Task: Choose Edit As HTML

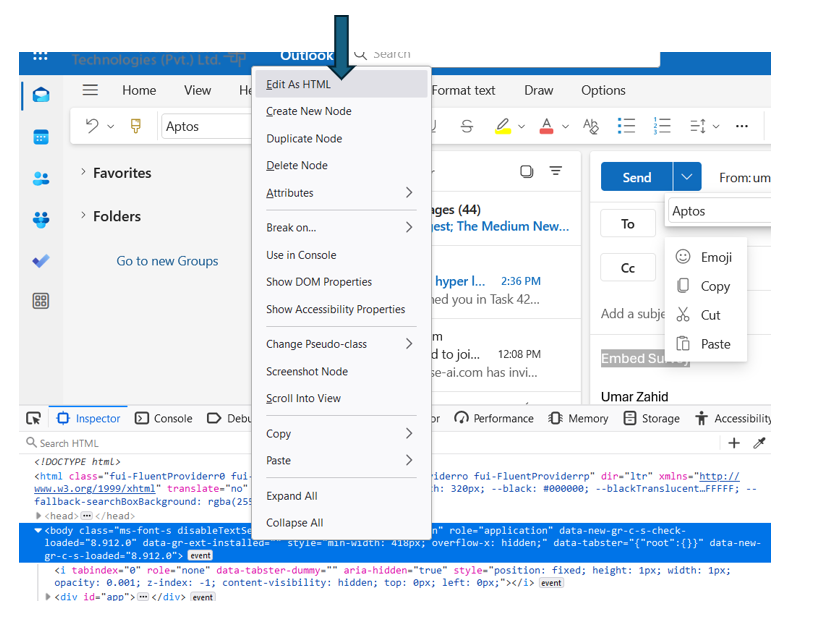Action: tap(341, 84)
